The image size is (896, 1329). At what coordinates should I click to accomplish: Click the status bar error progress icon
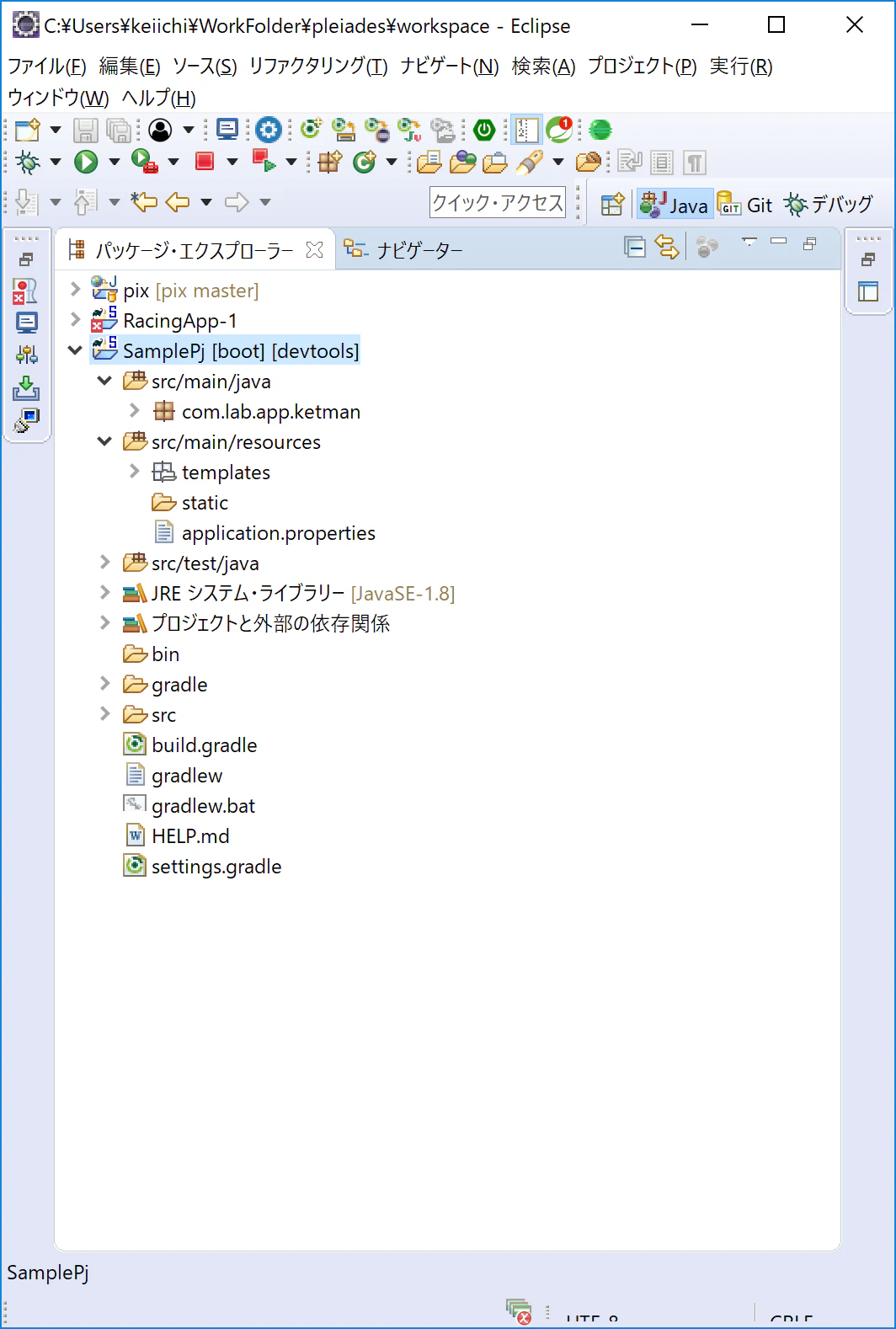click(520, 1311)
